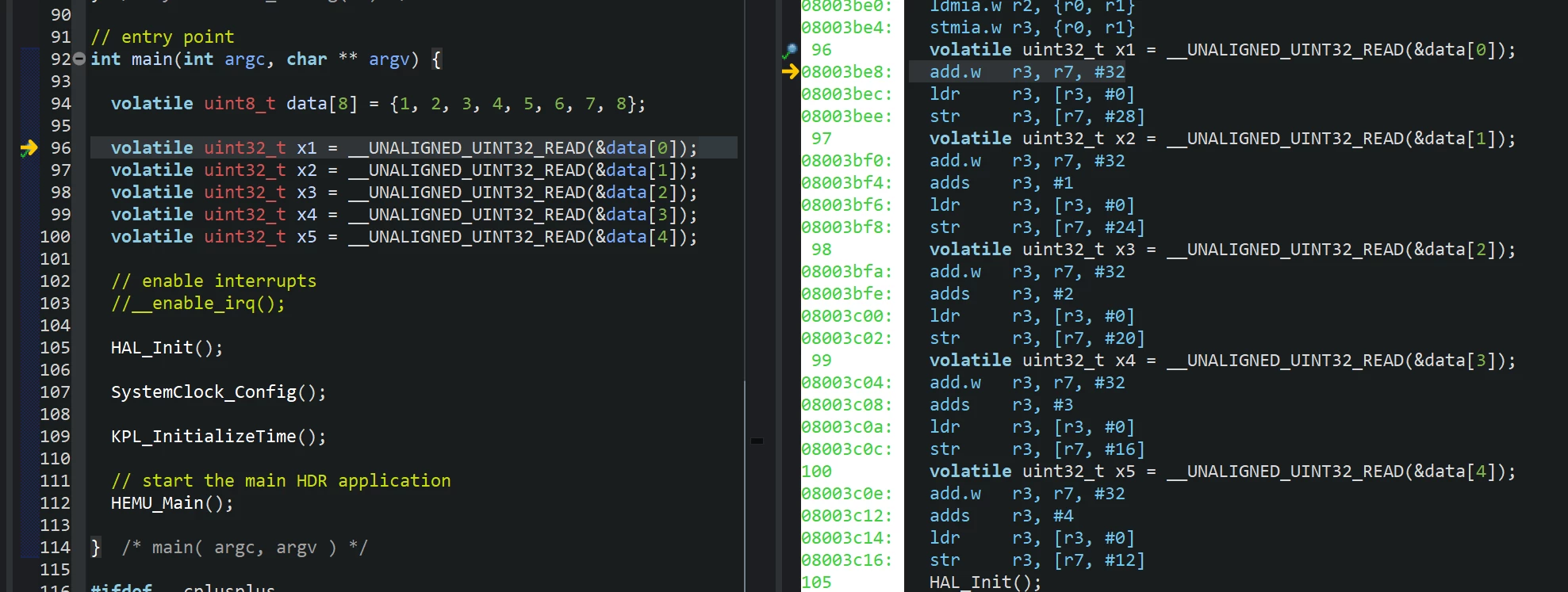
Task: Click the '/* main( argc, argv ) */' closing comment
Action: (x=244, y=548)
